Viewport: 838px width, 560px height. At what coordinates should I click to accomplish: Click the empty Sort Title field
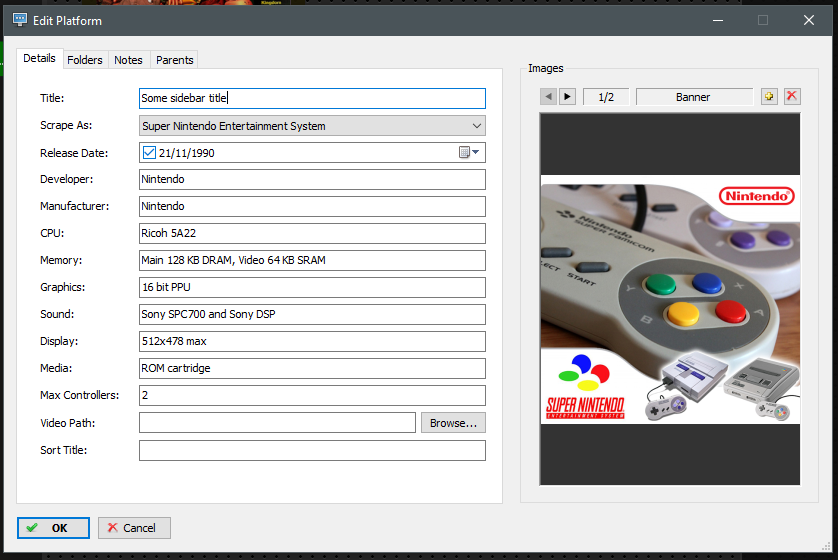click(312, 450)
